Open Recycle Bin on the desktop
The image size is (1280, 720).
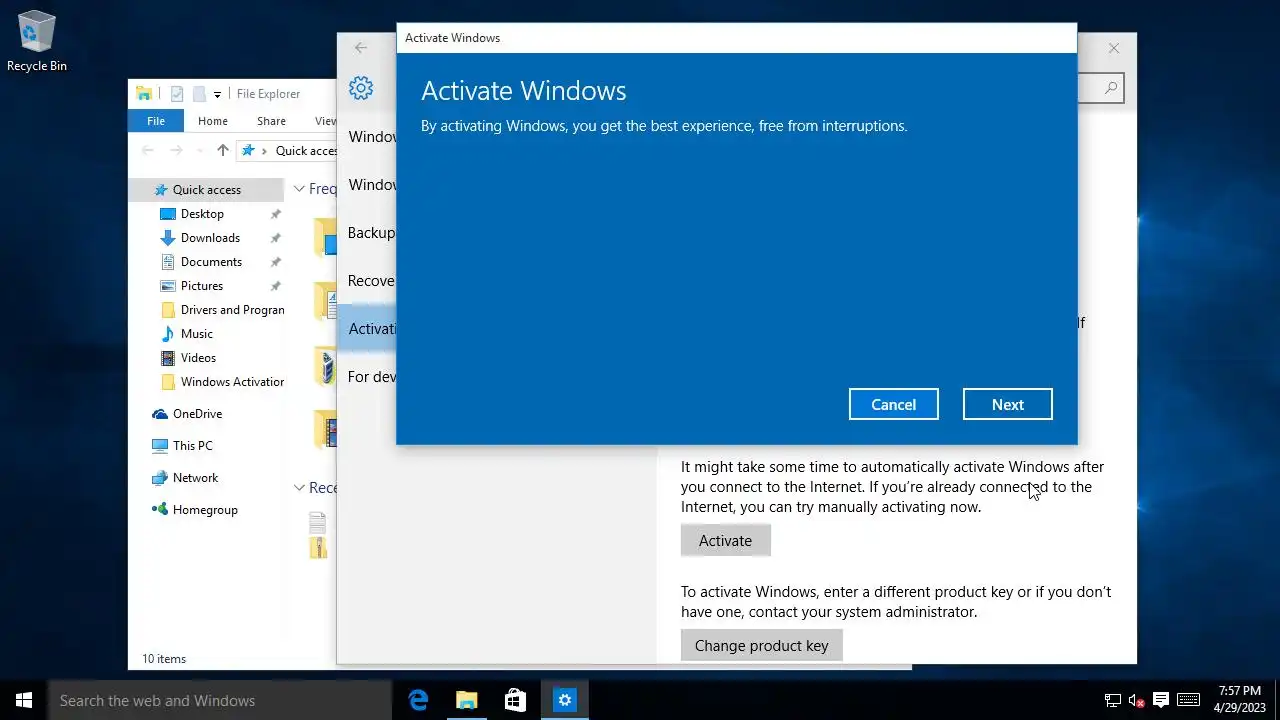click(37, 41)
